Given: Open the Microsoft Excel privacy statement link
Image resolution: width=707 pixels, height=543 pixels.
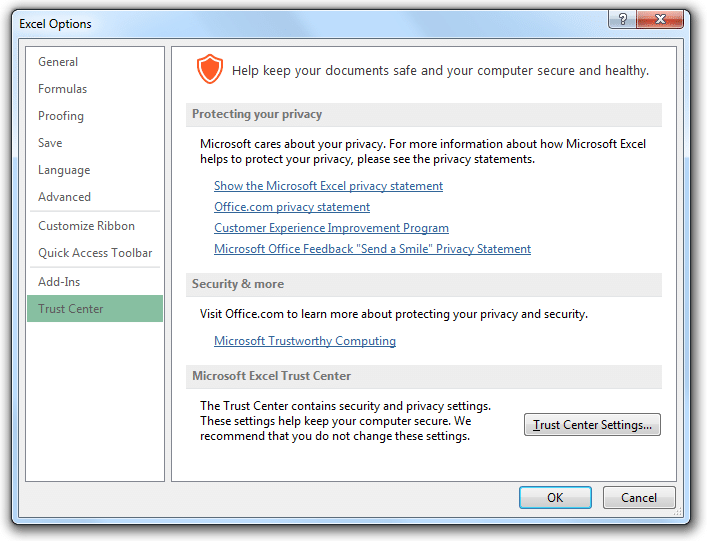Looking at the screenshot, I should point(328,186).
